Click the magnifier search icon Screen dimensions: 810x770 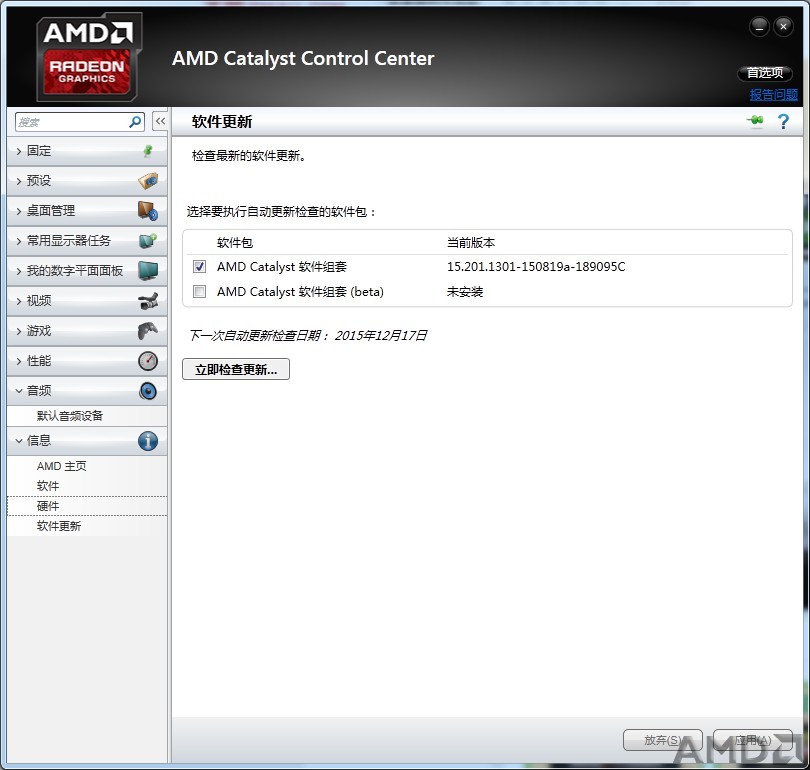(x=135, y=122)
